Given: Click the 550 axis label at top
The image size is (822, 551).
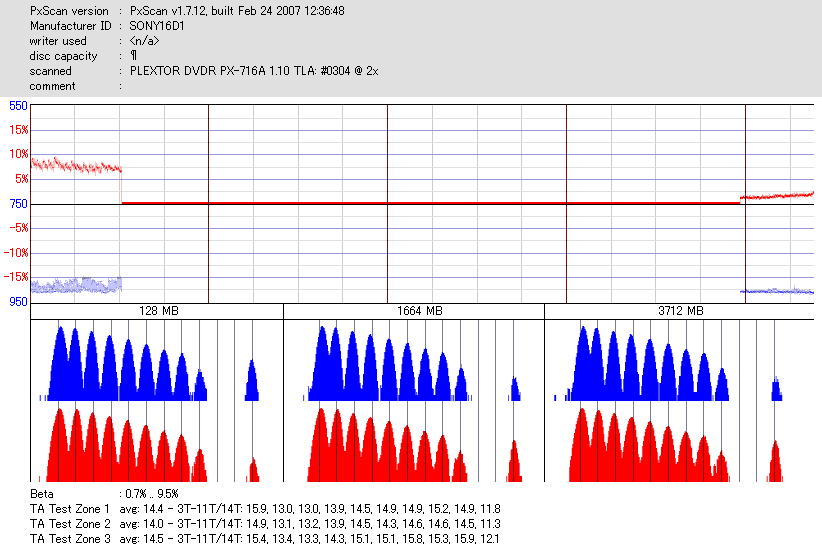Looking at the screenshot, I should (x=18, y=106).
